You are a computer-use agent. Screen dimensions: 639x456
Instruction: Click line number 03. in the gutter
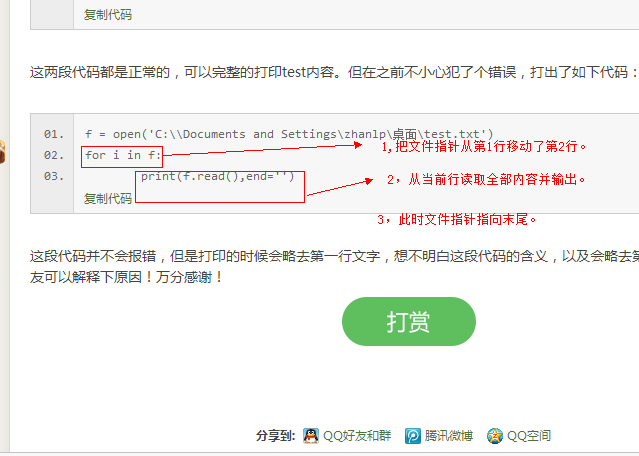[x=54, y=176]
